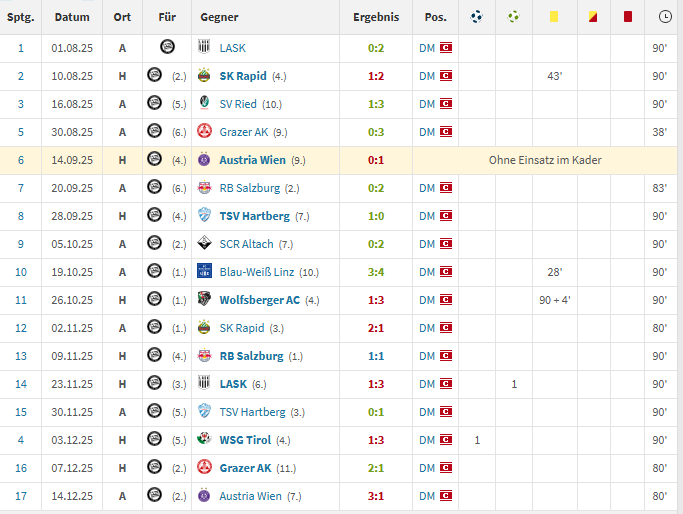Click the Blau-Weiß Linz club crest
This screenshot has height=514, width=683.
[204, 272]
